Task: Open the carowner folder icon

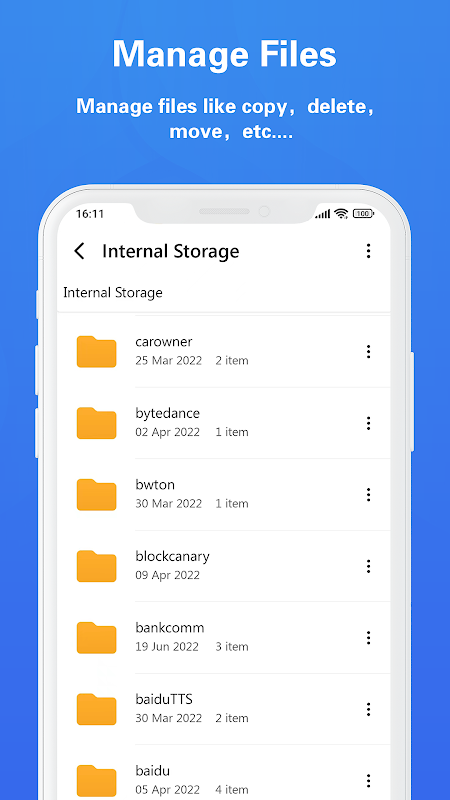Action: tap(96, 352)
